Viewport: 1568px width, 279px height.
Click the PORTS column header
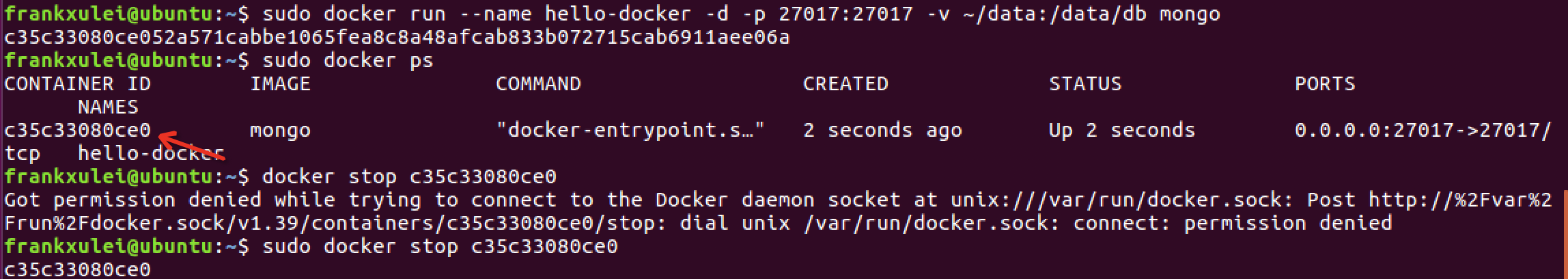tap(1325, 84)
